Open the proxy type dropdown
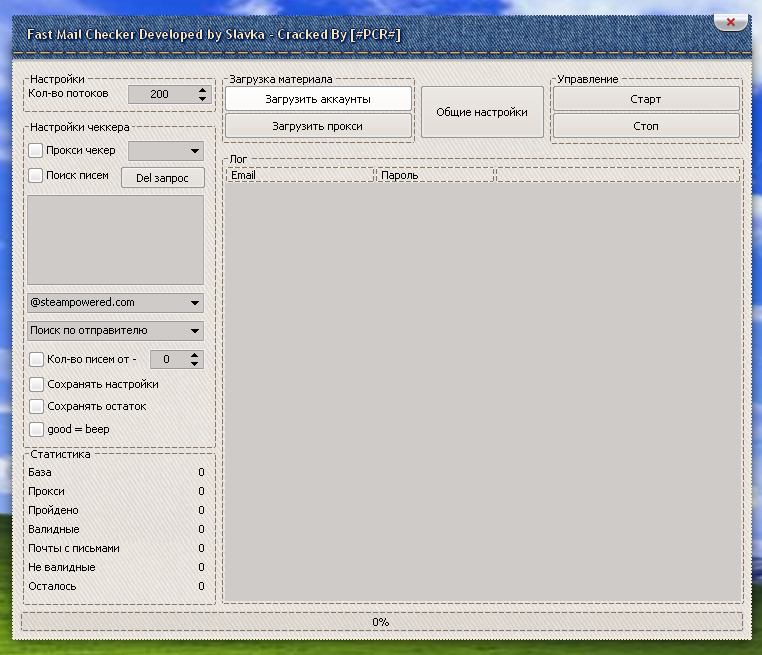Viewport: 762px width, 655px height. point(166,151)
